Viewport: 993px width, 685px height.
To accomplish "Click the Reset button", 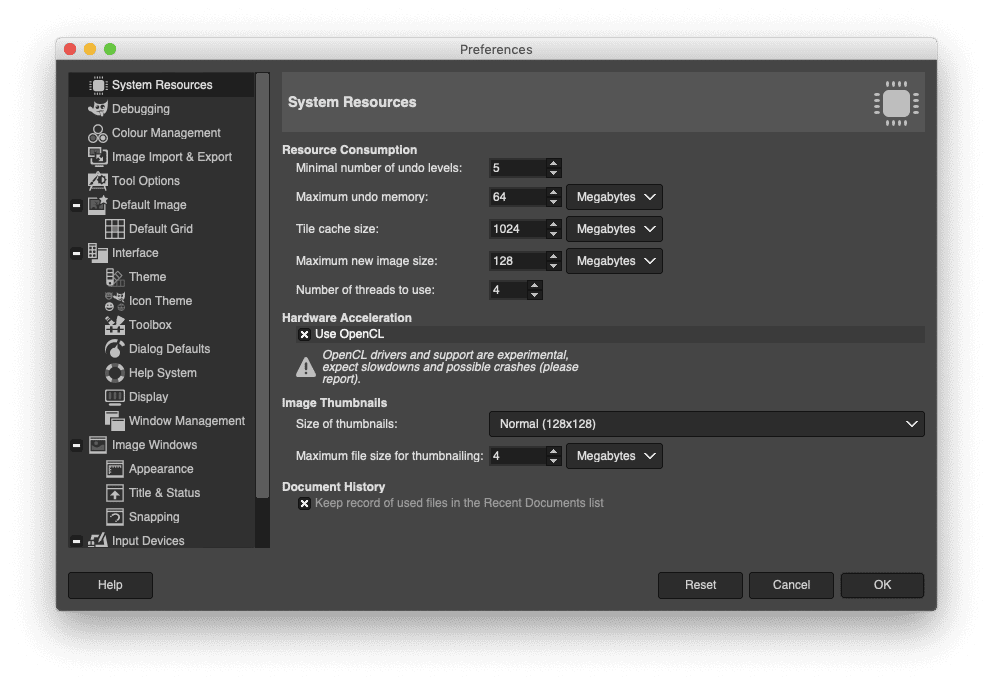I will click(x=700, y=585).
